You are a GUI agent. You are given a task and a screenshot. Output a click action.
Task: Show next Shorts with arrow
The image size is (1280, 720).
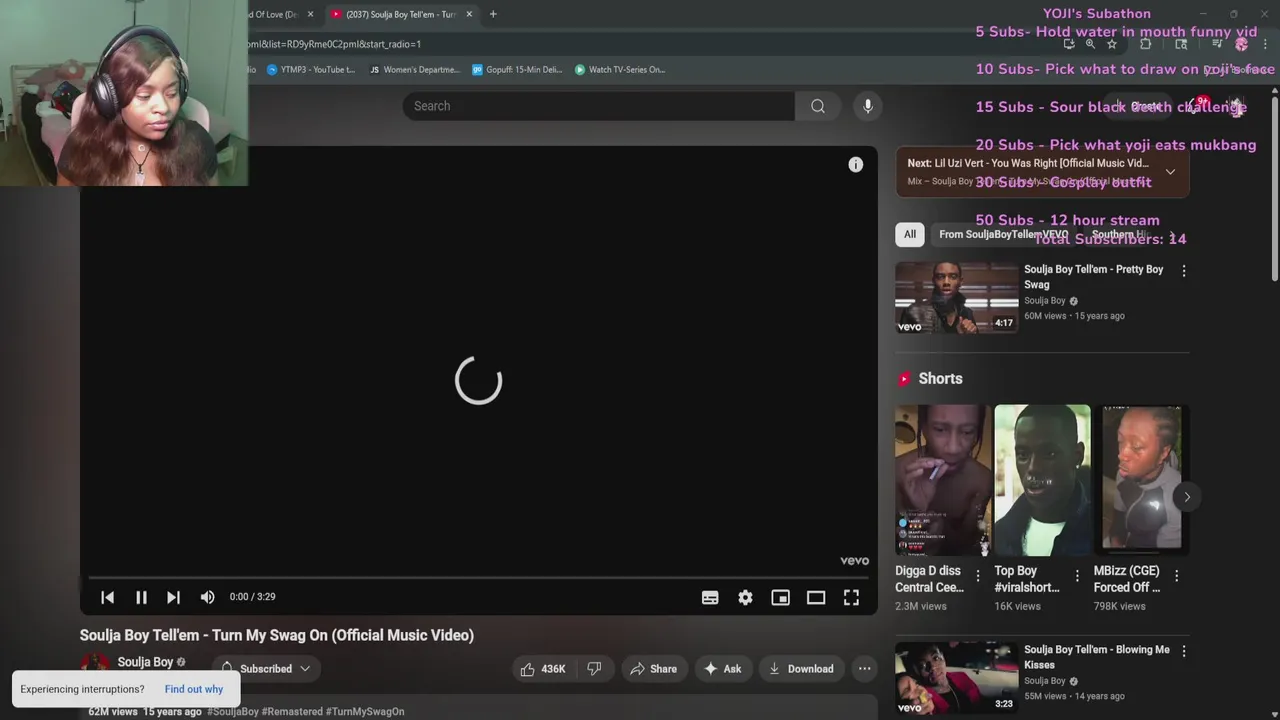pyautogui.click(x=1186, y=497)
